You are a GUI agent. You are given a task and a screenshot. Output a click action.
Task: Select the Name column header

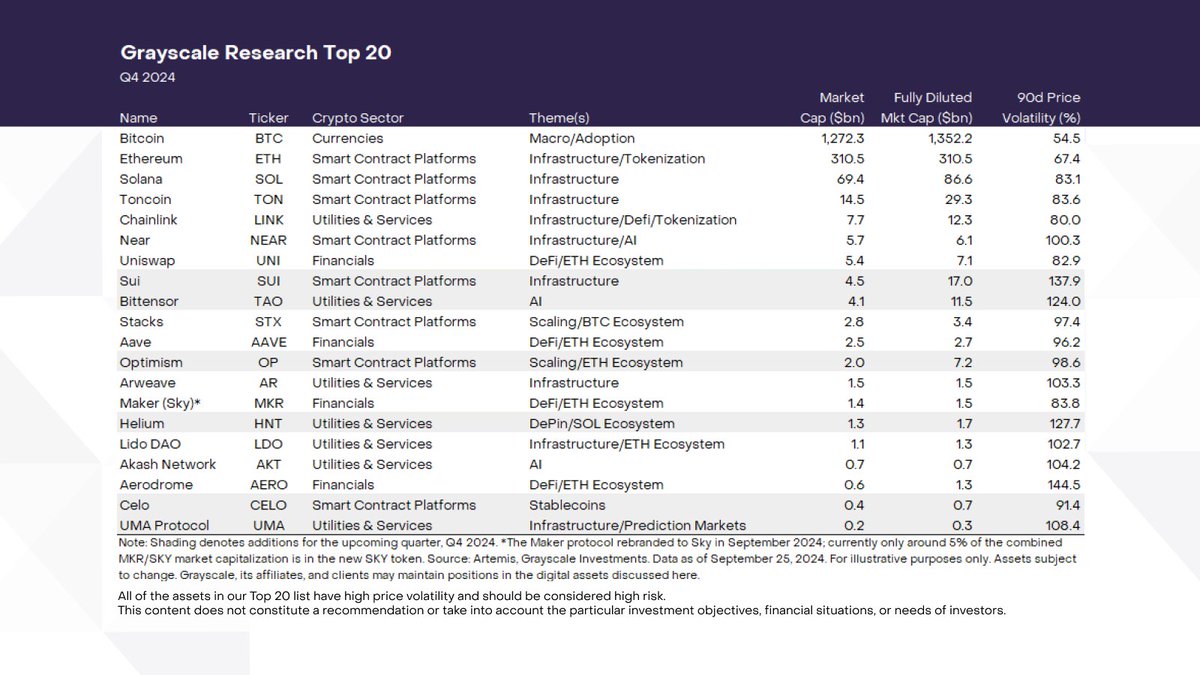138,117
